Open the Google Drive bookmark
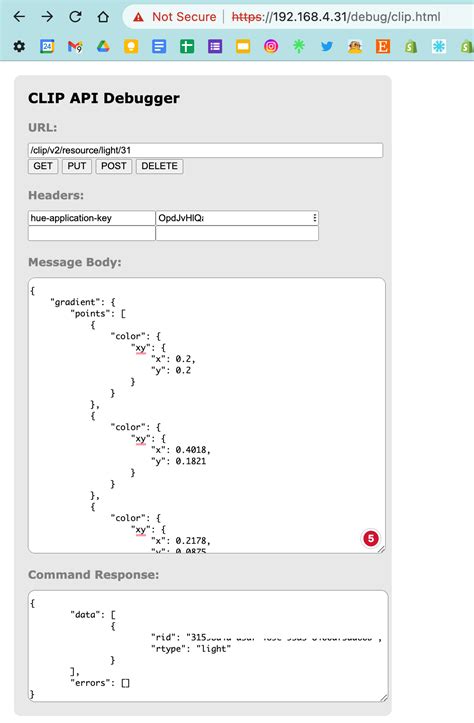The width and height of the screenshot is (474, 723). click(x=103, y=46)
